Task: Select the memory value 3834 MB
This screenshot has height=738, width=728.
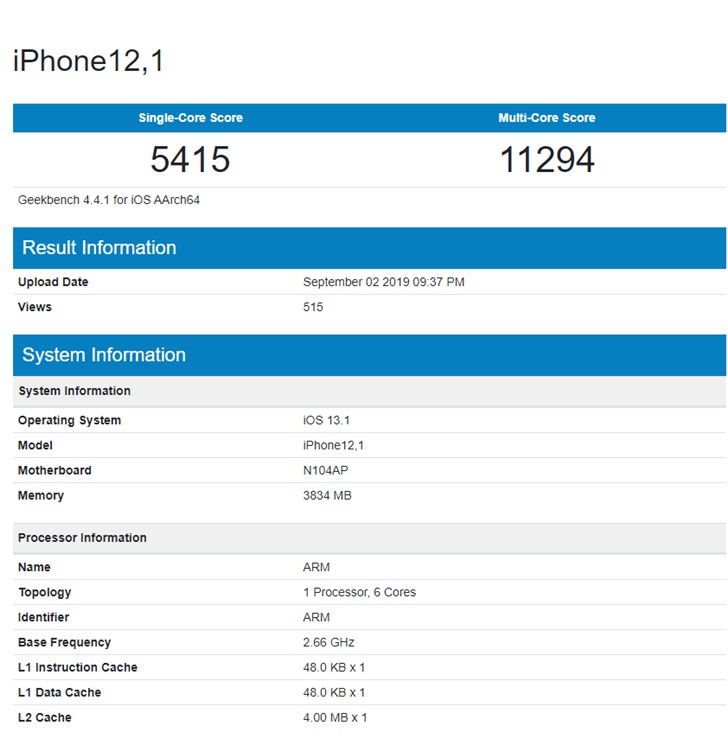Action: (x=327, y=495)
